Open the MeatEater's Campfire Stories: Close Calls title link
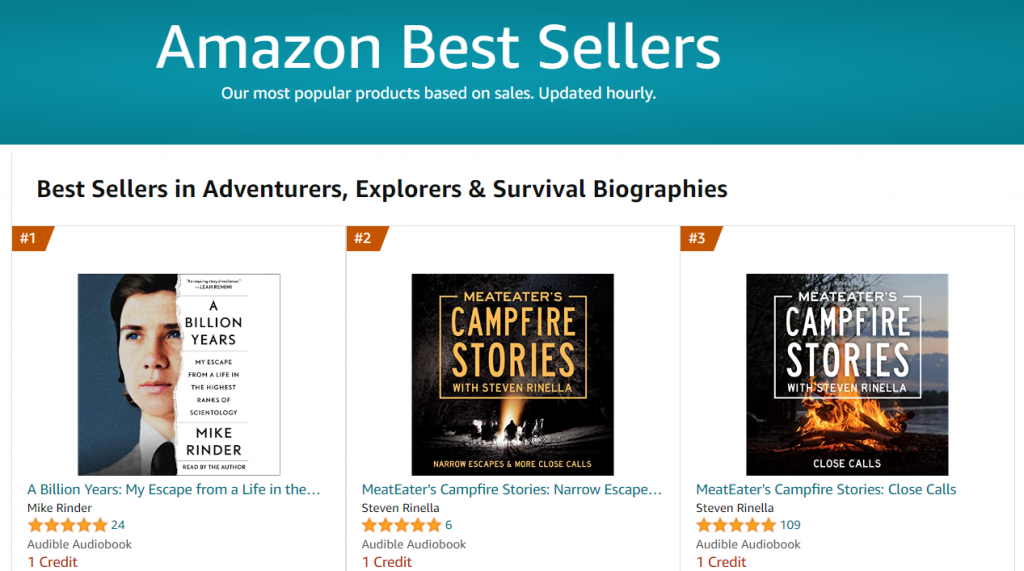Viewport: 1024px width, 571px height. [x=826, y=490]
